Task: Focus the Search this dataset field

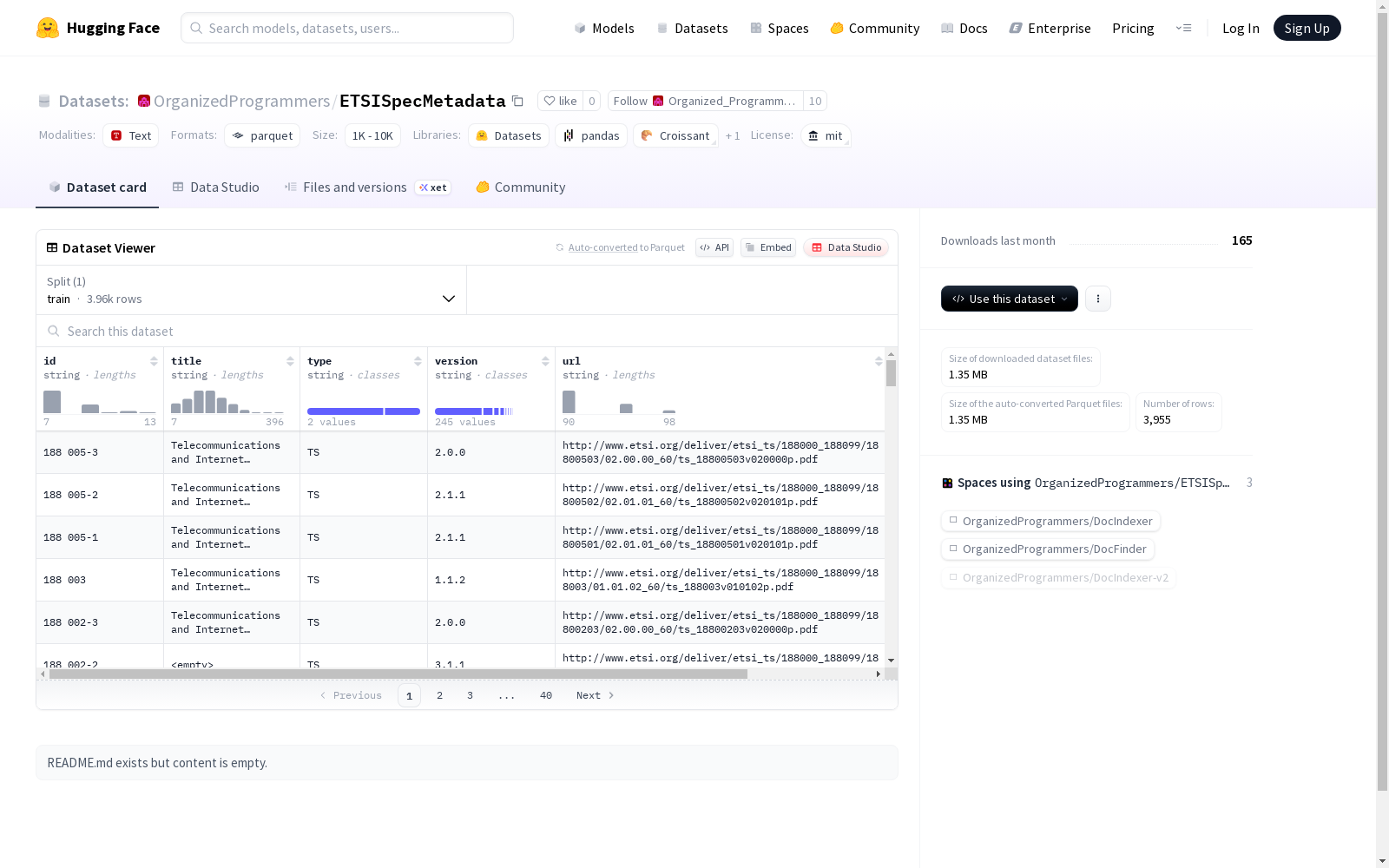Action: point(467,331)
